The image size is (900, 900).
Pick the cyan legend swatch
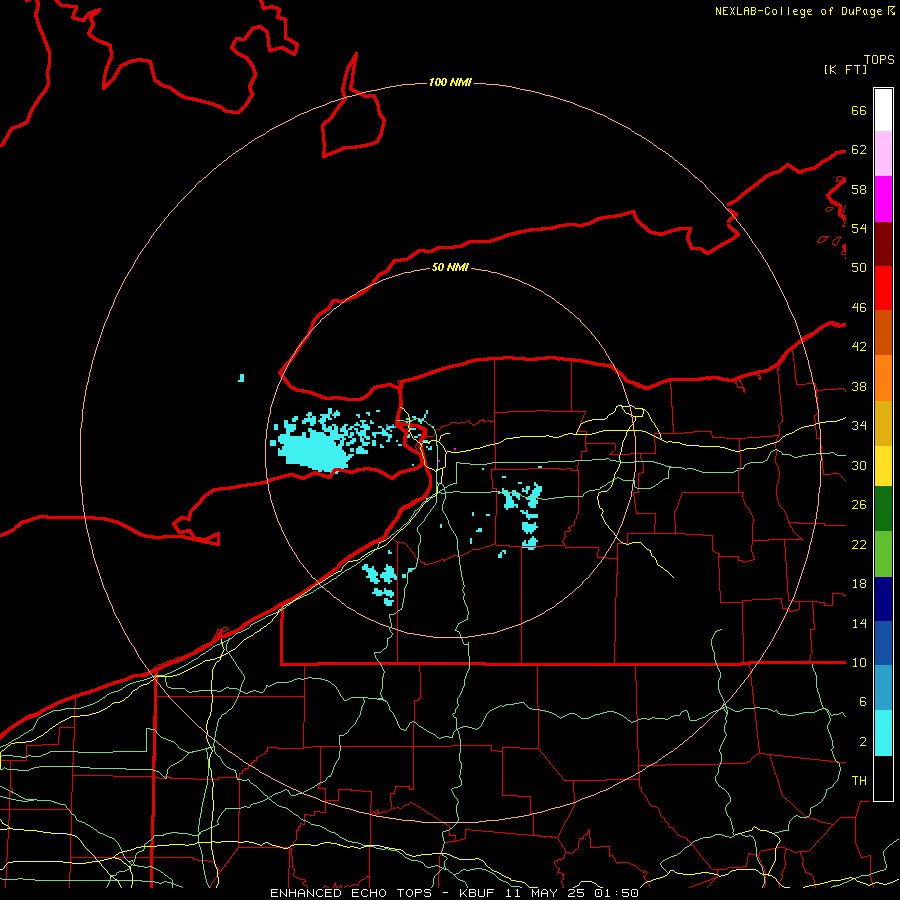(883, 733)
